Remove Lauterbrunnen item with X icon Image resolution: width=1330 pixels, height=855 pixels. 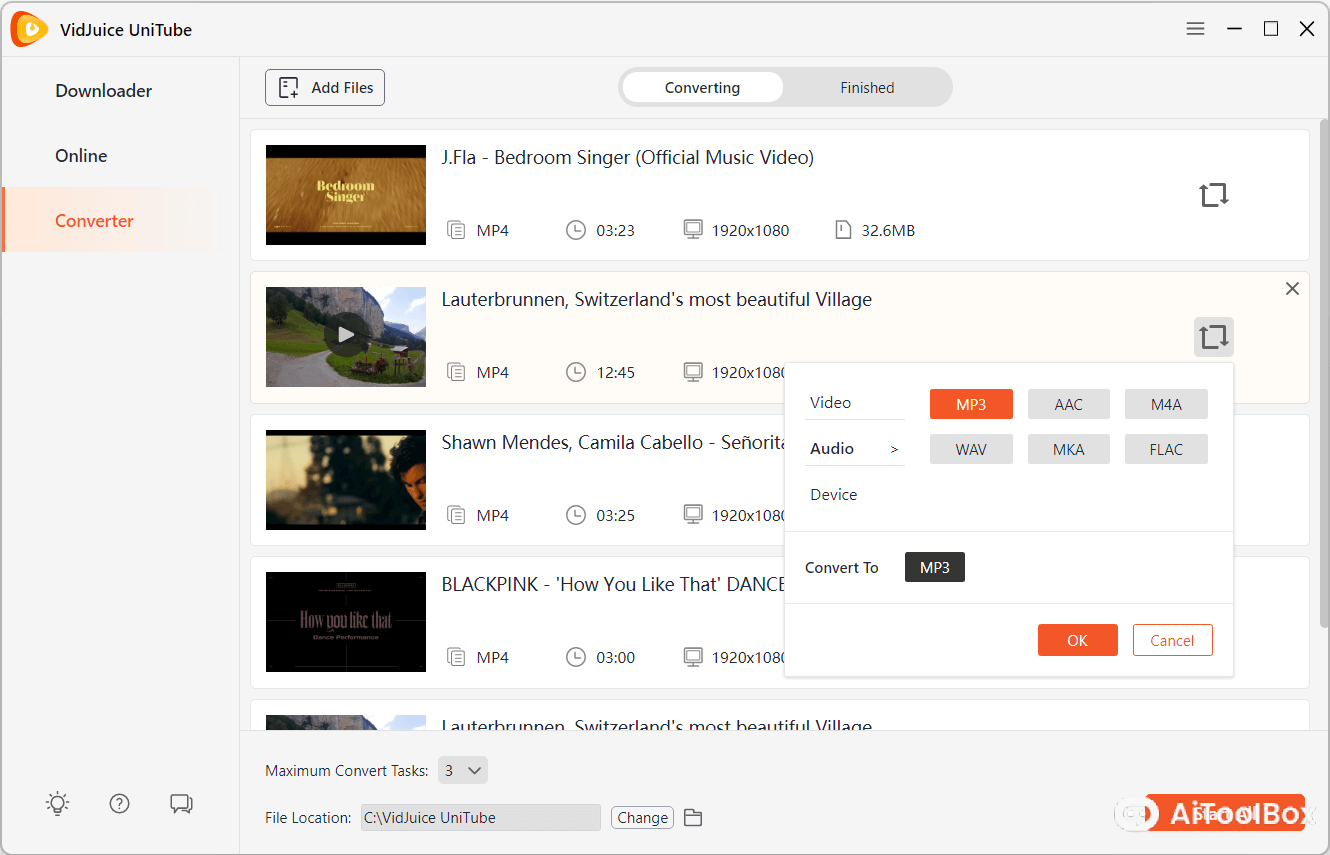point(1292,289)
